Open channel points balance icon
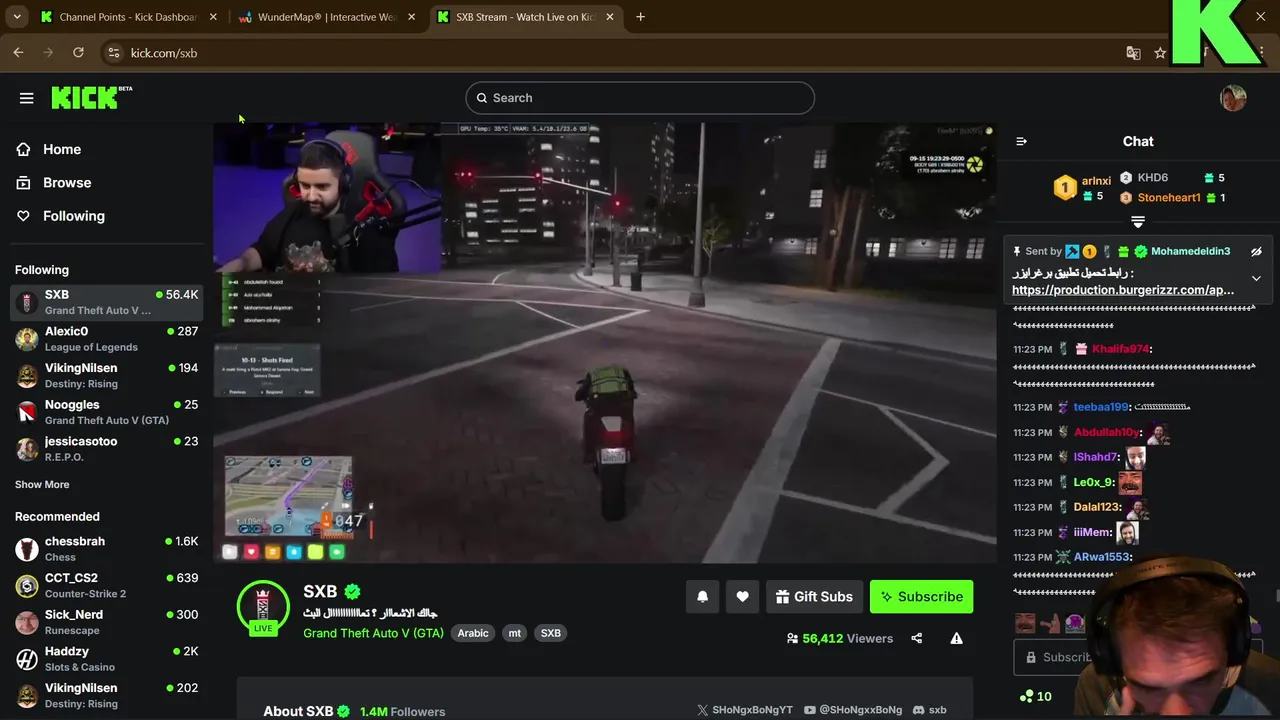Viewport: 1280px width, 720px height. [x=1026, y=697]
